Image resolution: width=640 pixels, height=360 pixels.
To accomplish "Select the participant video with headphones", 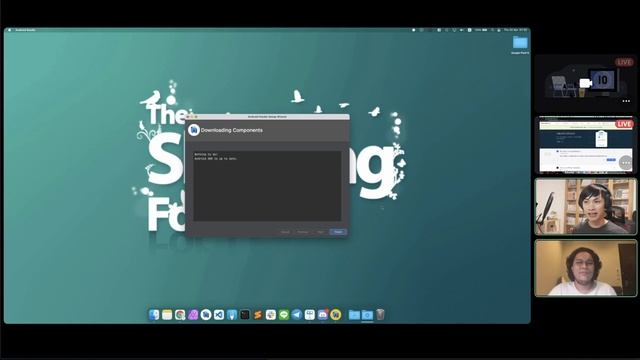I will [586, 207].
